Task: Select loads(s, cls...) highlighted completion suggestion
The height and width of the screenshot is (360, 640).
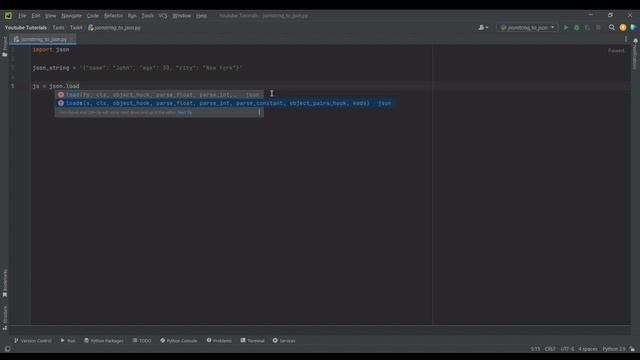Action: (225, 103)
